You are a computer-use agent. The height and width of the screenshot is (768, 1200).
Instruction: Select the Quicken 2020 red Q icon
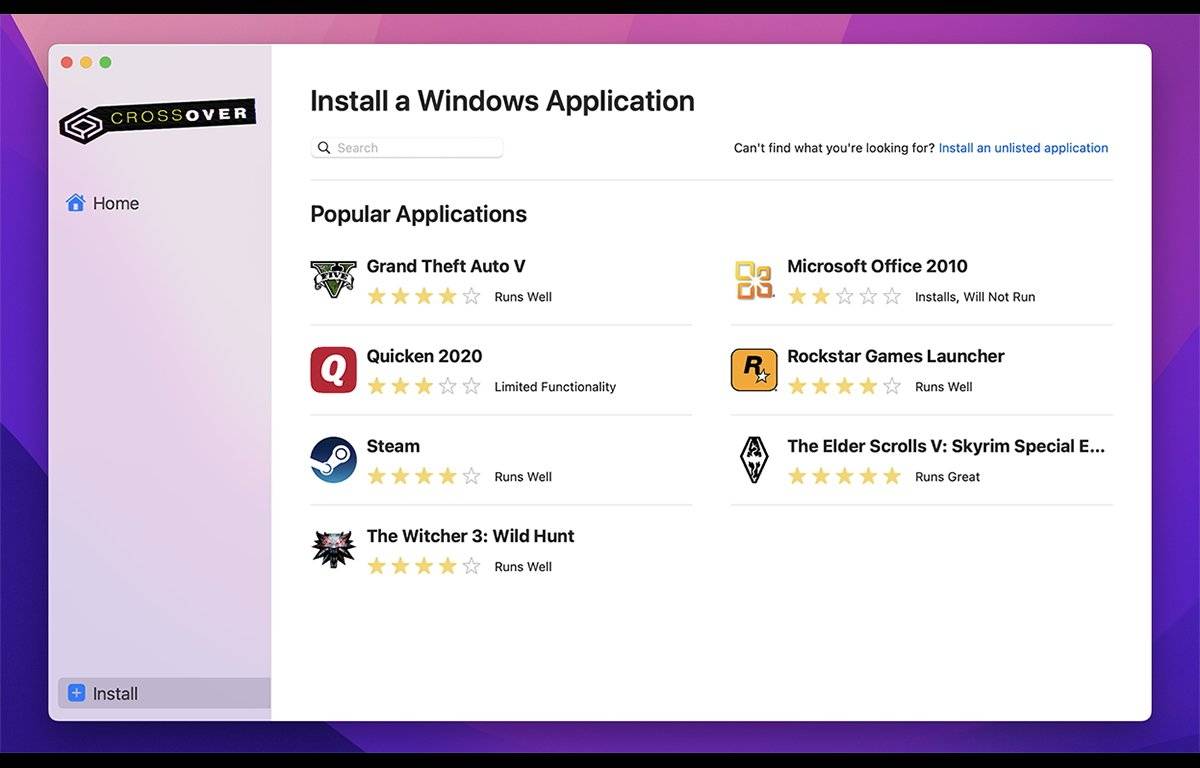pos(333,370)
